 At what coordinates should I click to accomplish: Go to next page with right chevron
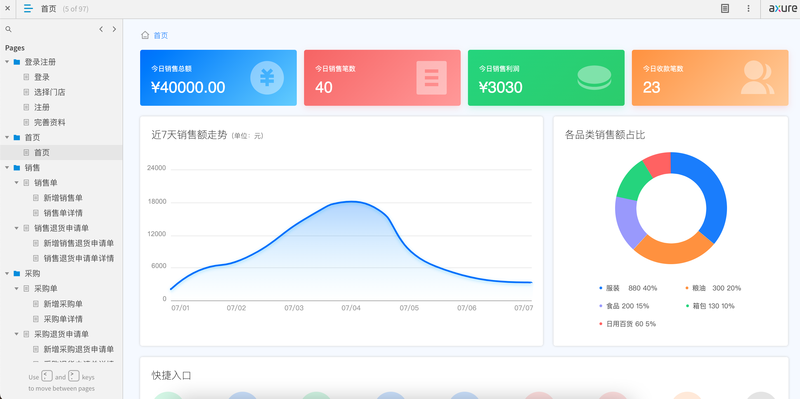(x=114, y=29)
